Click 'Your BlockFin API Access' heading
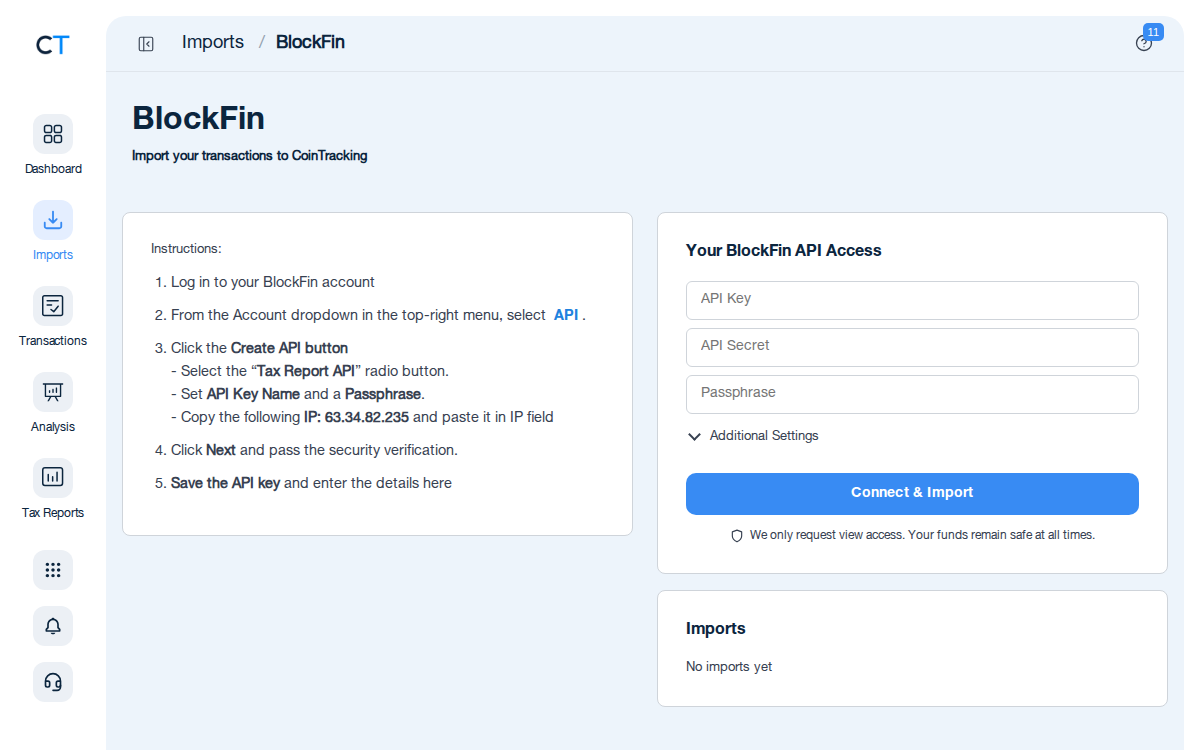1200x750 pixels. [784, 251]
